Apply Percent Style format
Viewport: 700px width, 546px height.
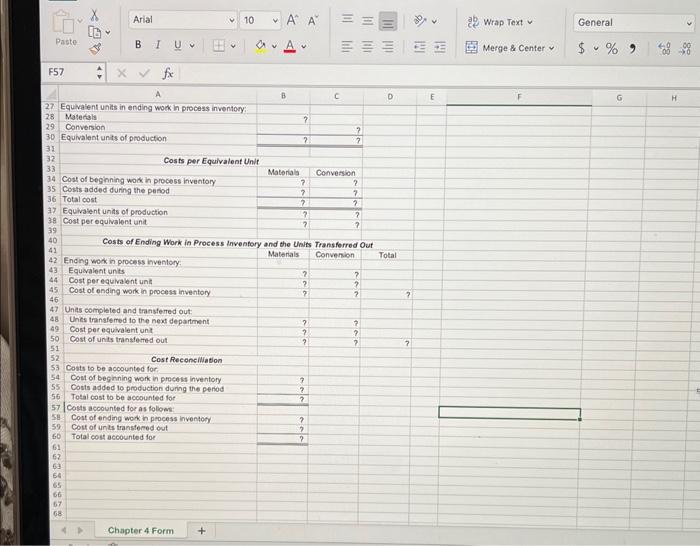click(x=612, y=48)
